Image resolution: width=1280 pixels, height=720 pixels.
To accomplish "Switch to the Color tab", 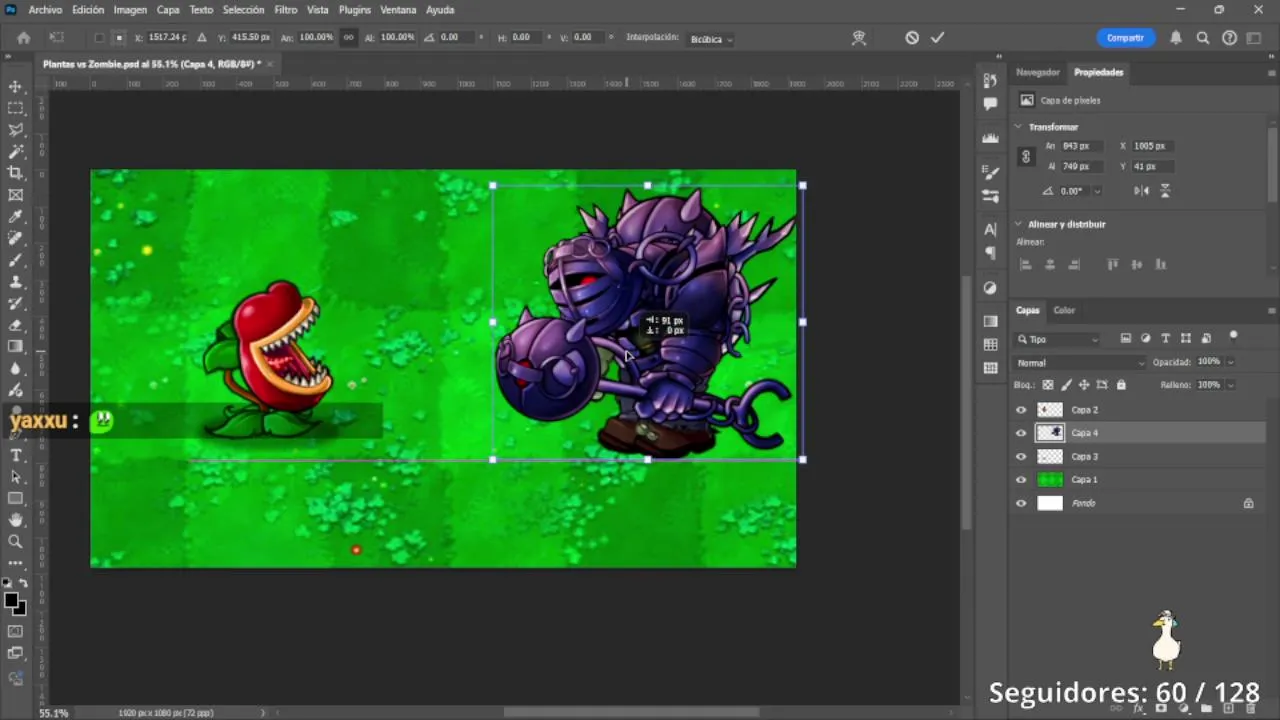I will pyautogui.click(x=1064, y=310).
